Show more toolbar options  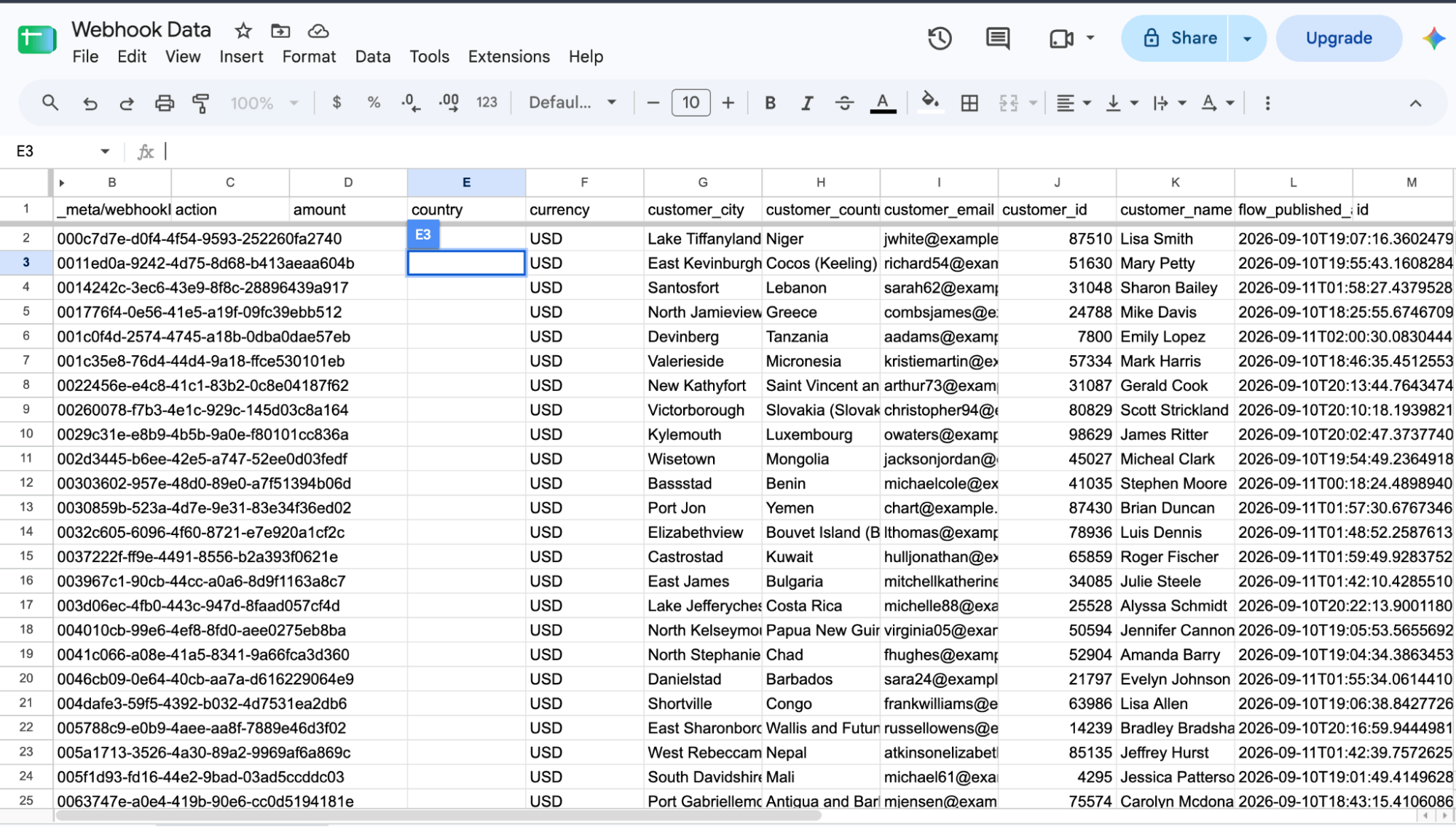[1267, 103]
